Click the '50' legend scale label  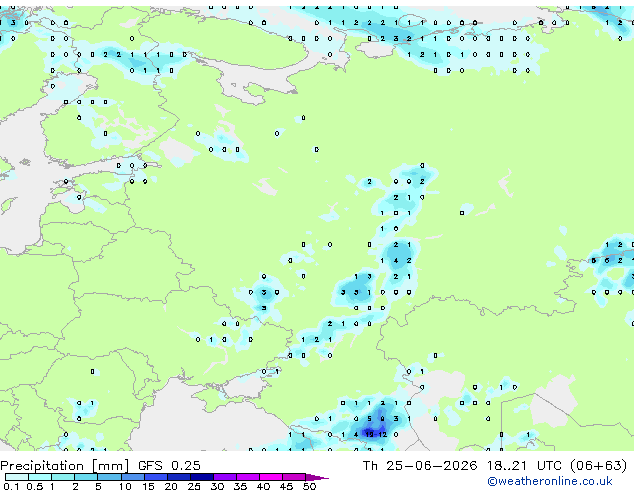[x=309, y=486]
